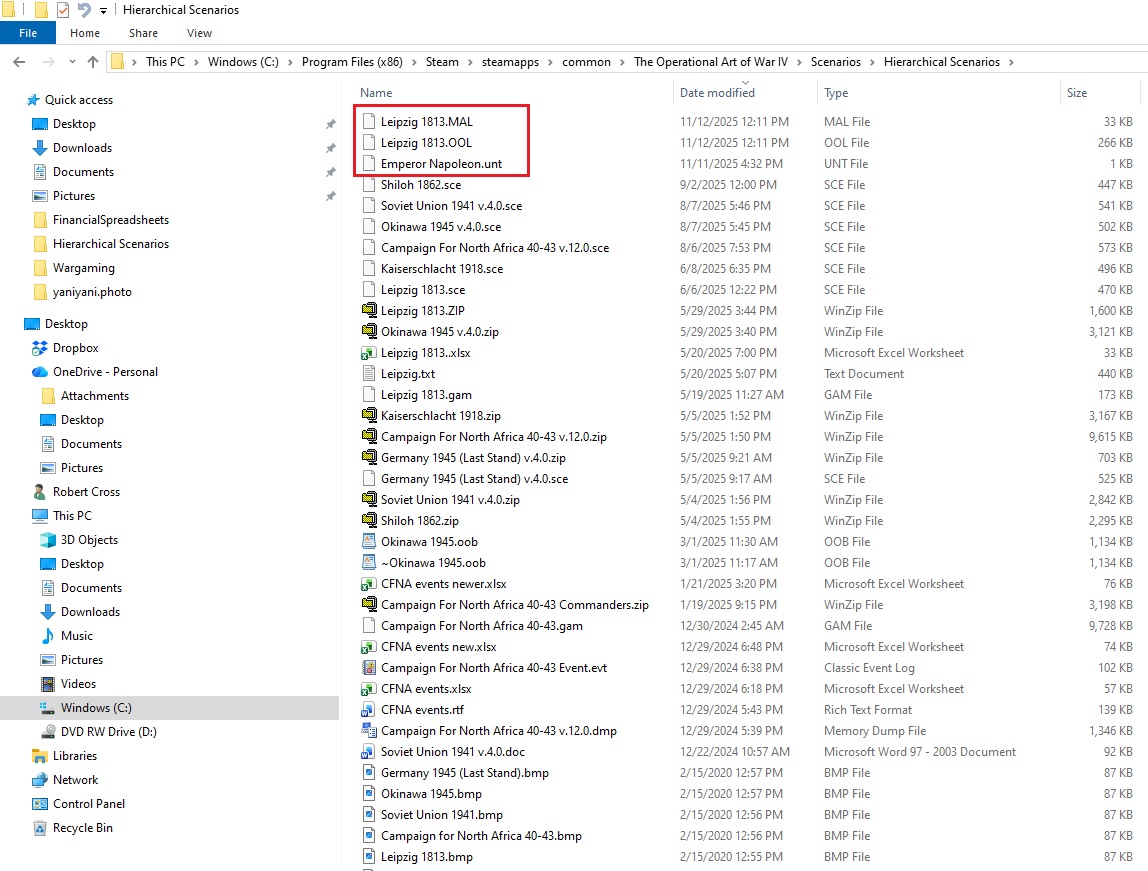1148x871 pixels.
Task: Open yaniyani.photo folder in sidebar
Action: click(x=92, y=292)
